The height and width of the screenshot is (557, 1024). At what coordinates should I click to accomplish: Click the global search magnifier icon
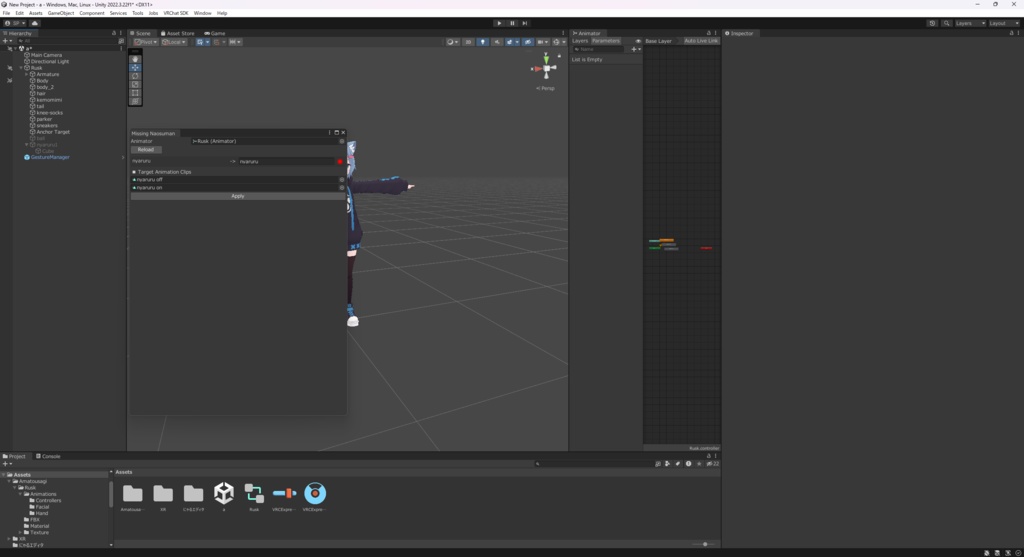(946, 23)
